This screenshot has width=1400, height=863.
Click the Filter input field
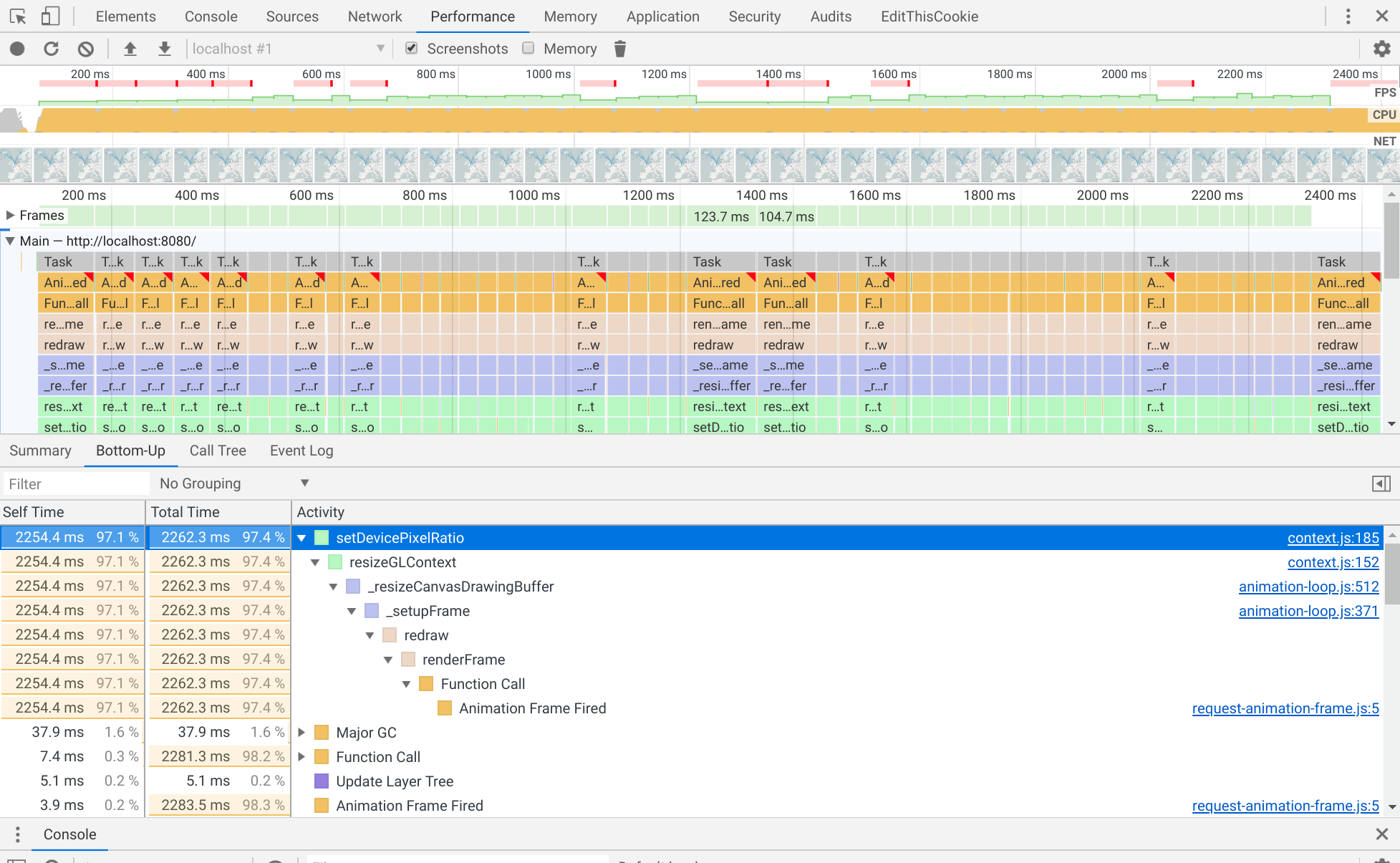75,484
